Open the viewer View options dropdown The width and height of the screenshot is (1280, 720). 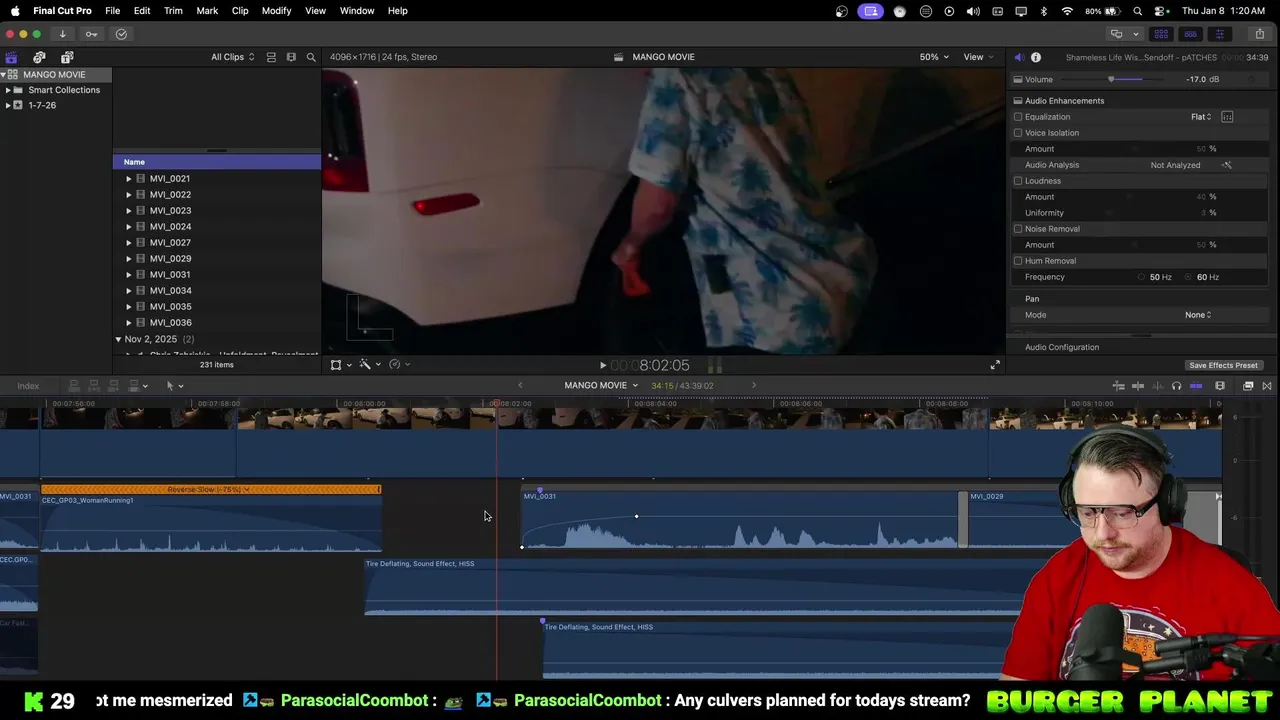pos(977,57)
